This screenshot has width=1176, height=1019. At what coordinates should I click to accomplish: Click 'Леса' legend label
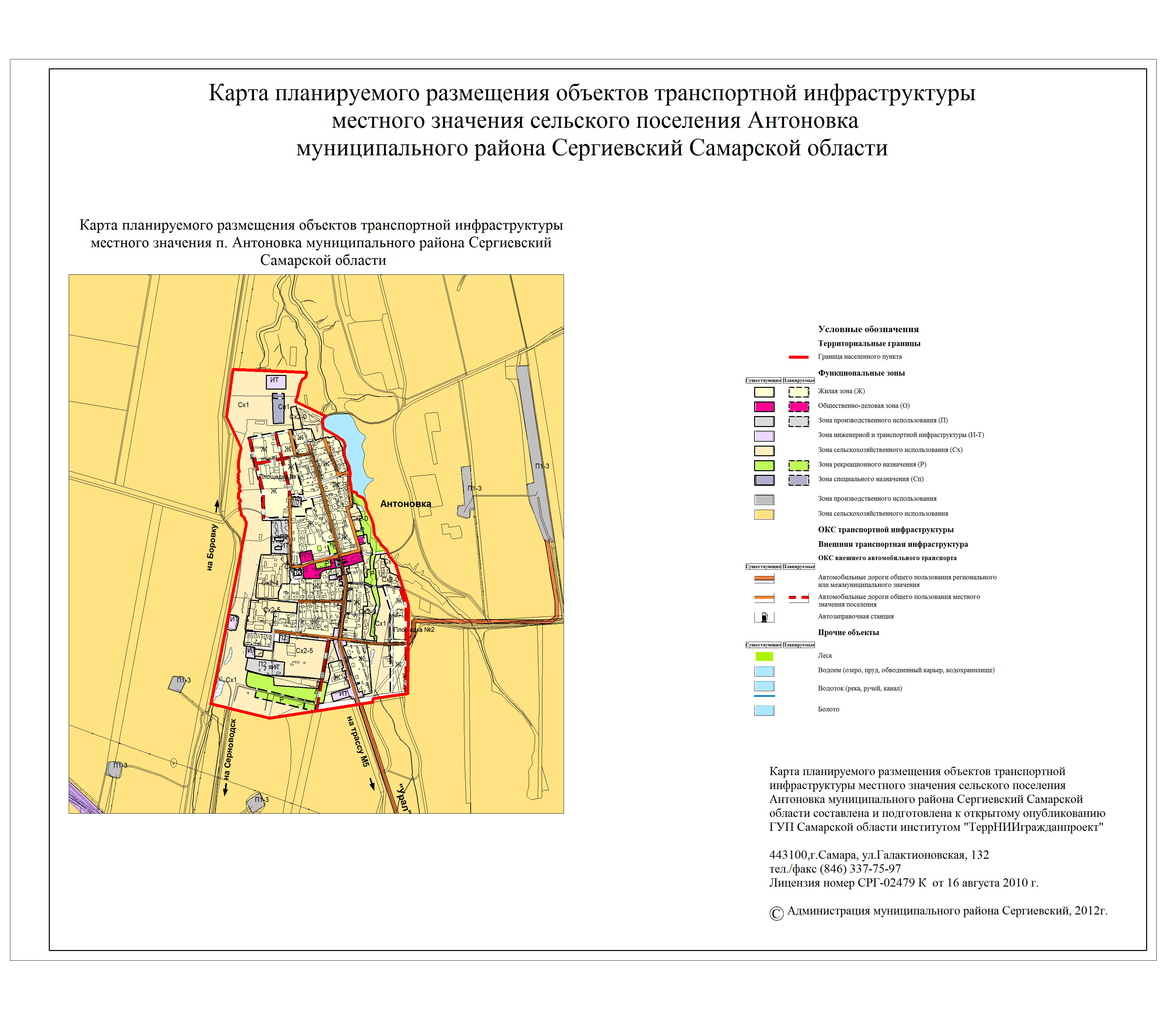point(824,656)
